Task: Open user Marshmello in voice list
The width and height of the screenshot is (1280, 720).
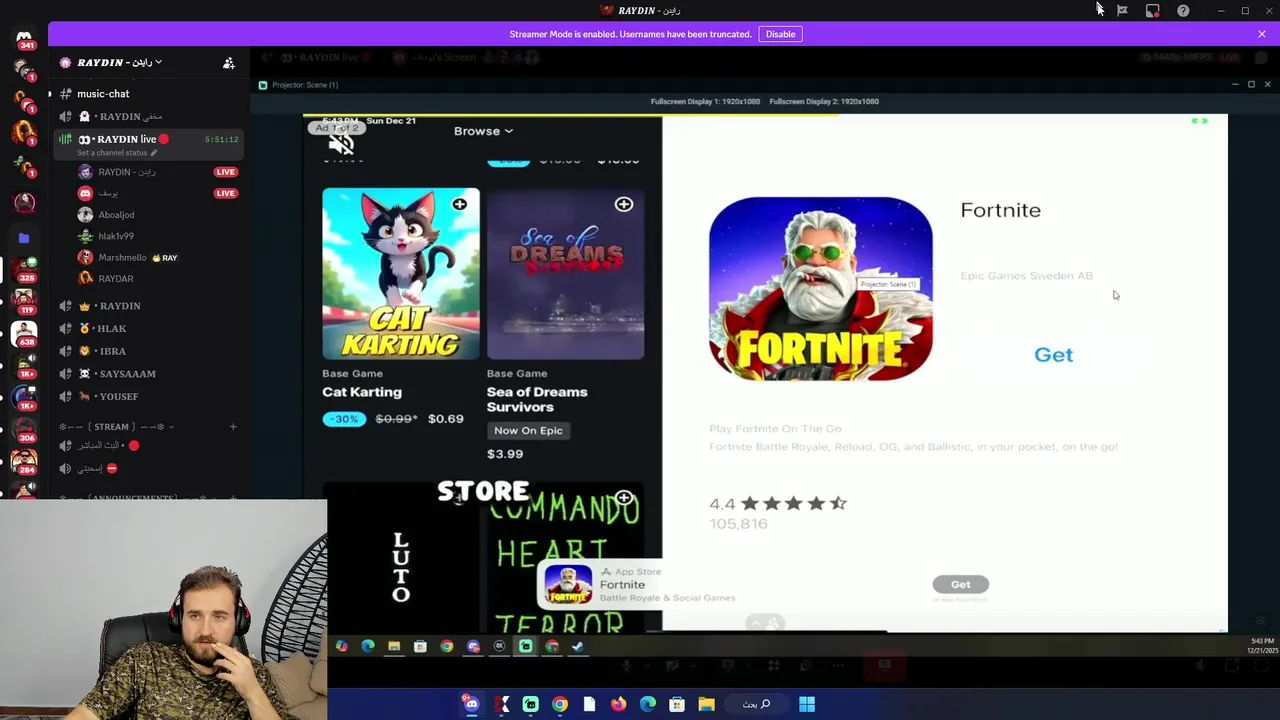Action: click(x=122, y=258)
